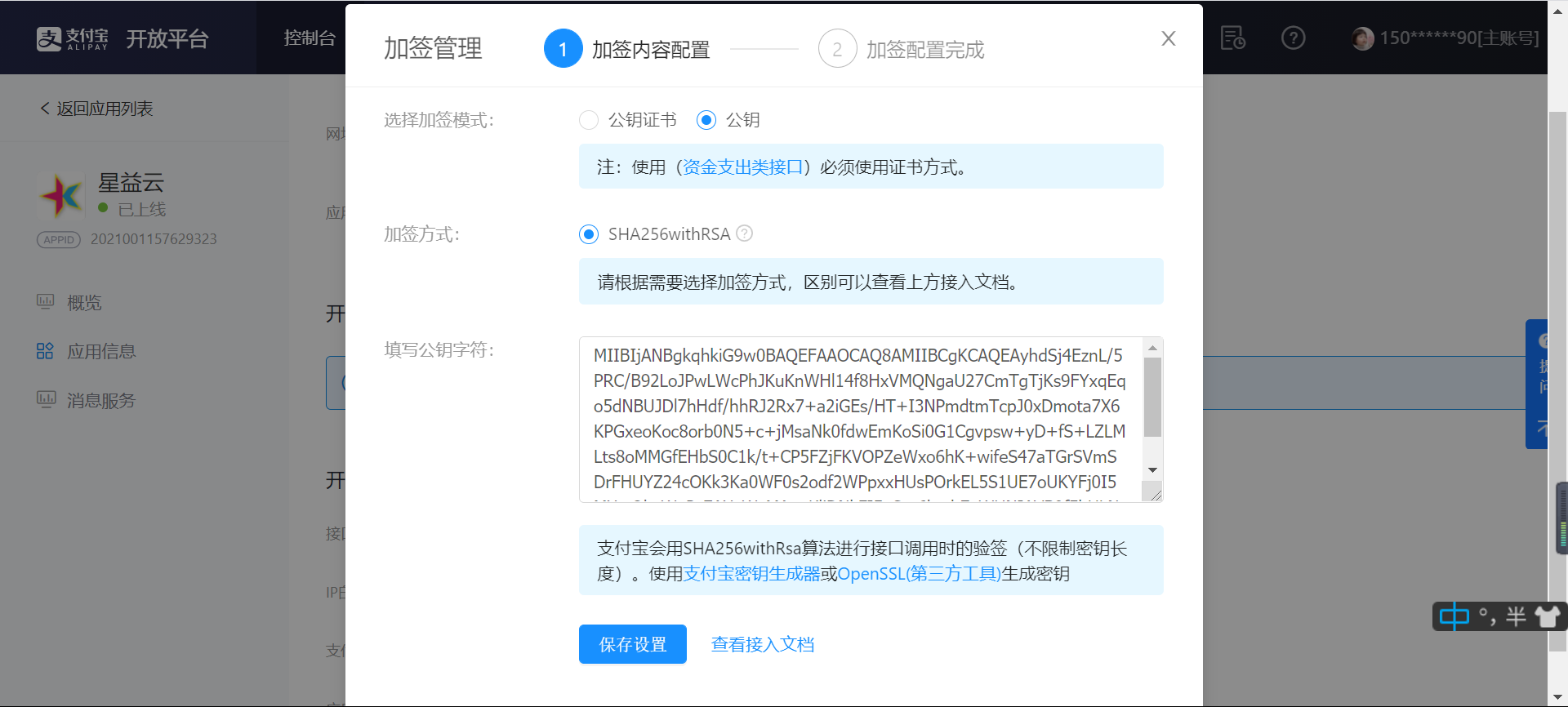Image resolution: width=1568 pixels, height=707 pixels.
Task: Open the help question-mark icon in header
Action: pyautogui.click(x=1293, y=38)
